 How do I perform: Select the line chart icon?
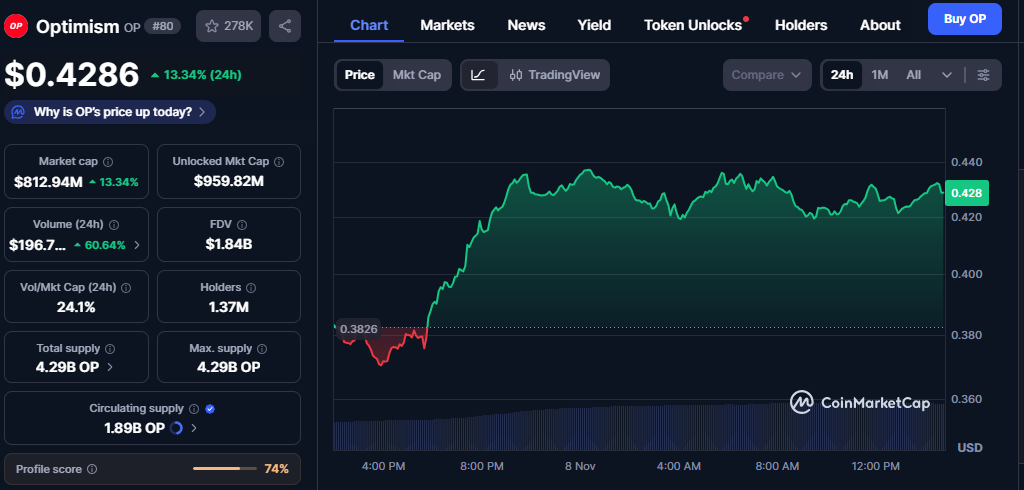click(479, 75)
